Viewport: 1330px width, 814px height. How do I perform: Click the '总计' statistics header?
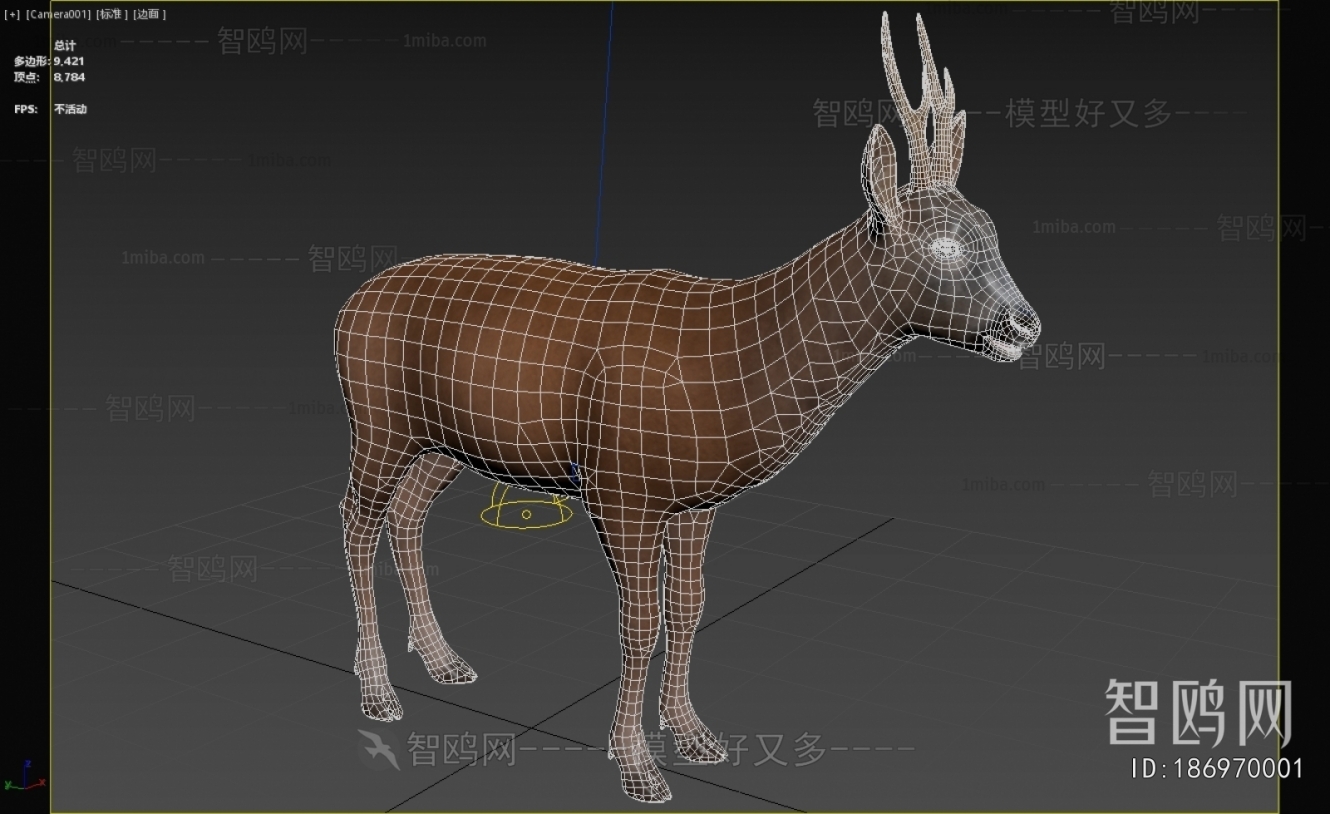click(65, 46)
